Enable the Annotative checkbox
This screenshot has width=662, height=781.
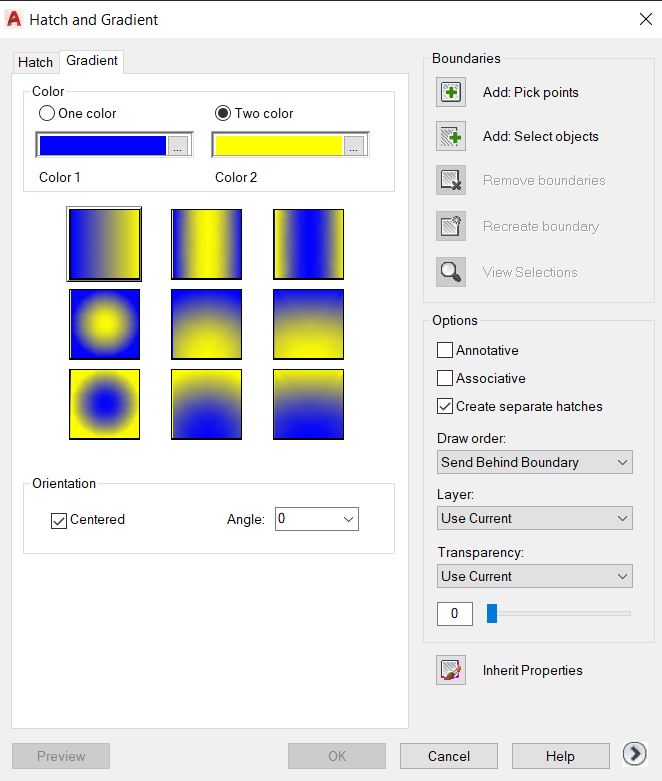(x=445, y=350)
